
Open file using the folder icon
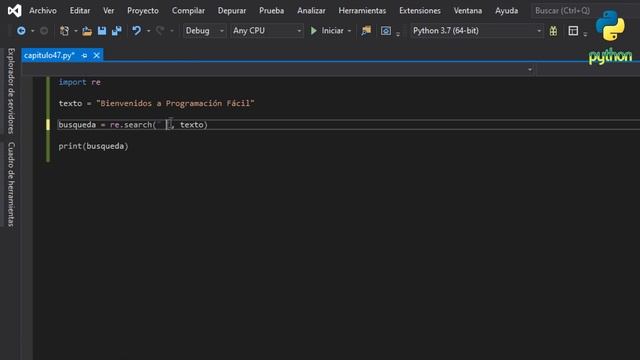coord(87,31)
